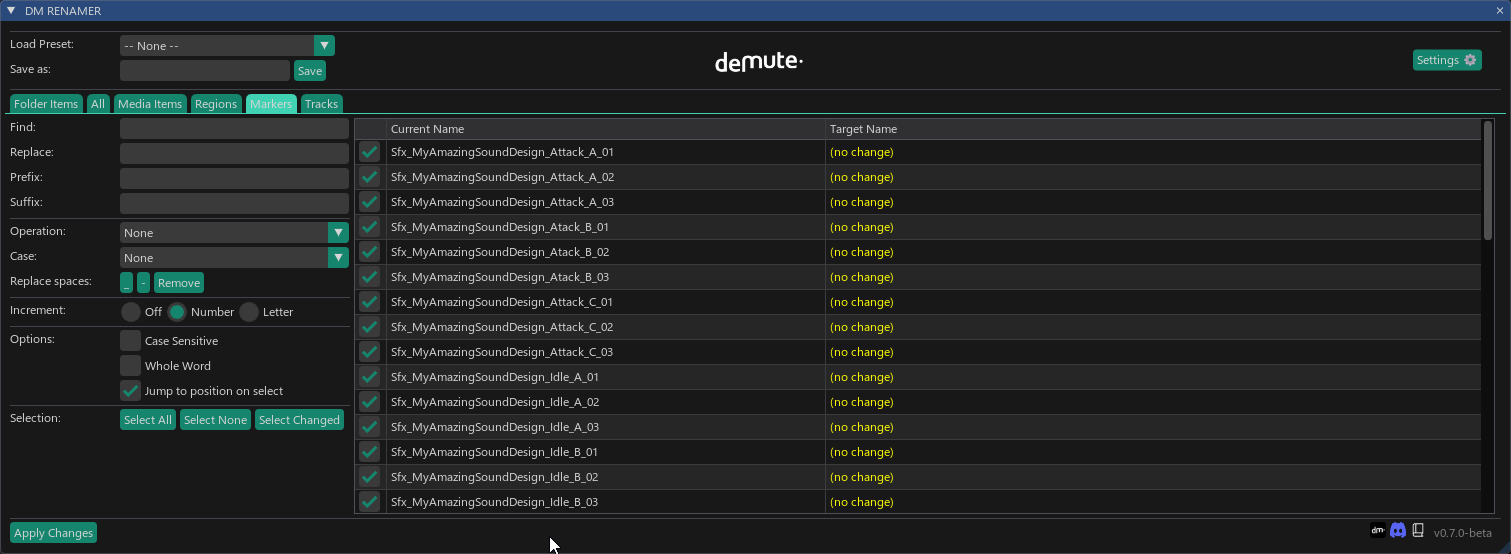
Task: Select Sfx_MyAmazingSoundDesign_Attack_C_01 name
Action: pyautogui.click(x=502, y=302)
